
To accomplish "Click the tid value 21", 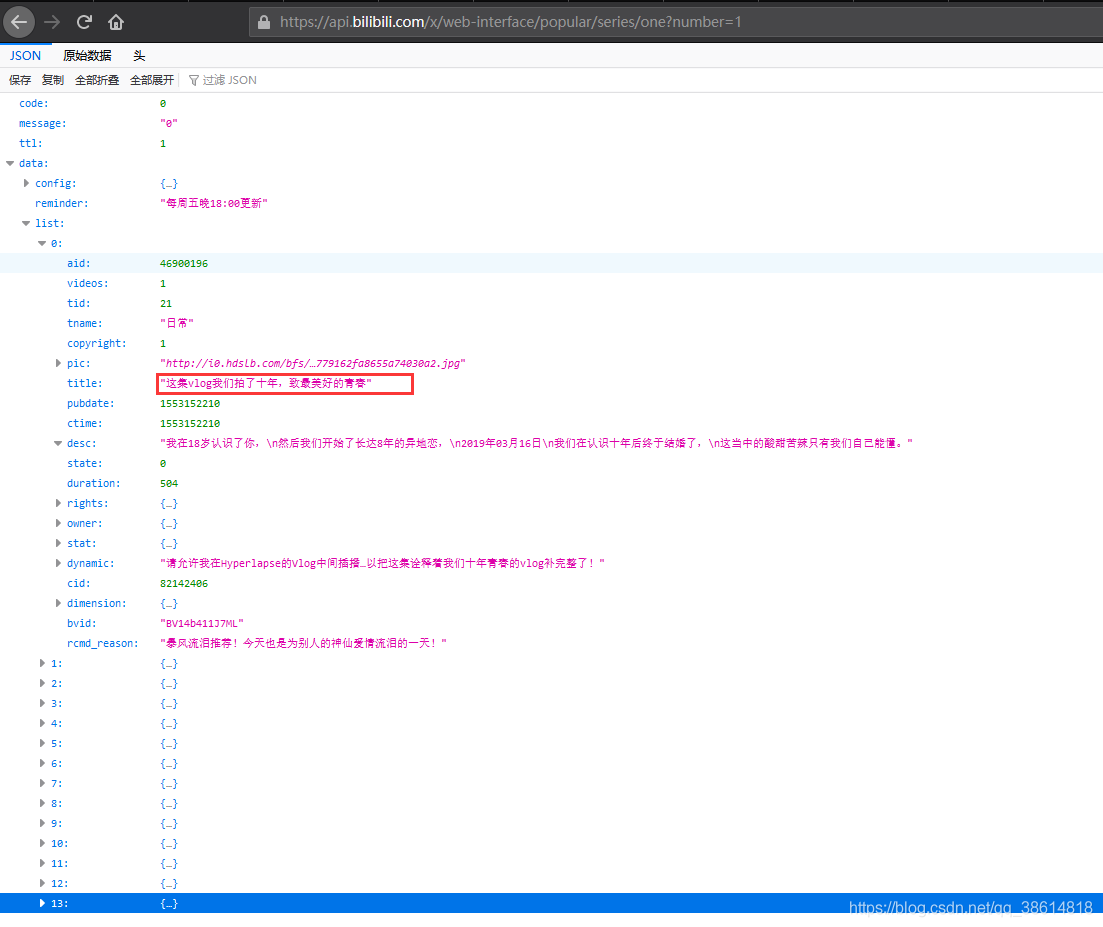I will coord(166,303).
